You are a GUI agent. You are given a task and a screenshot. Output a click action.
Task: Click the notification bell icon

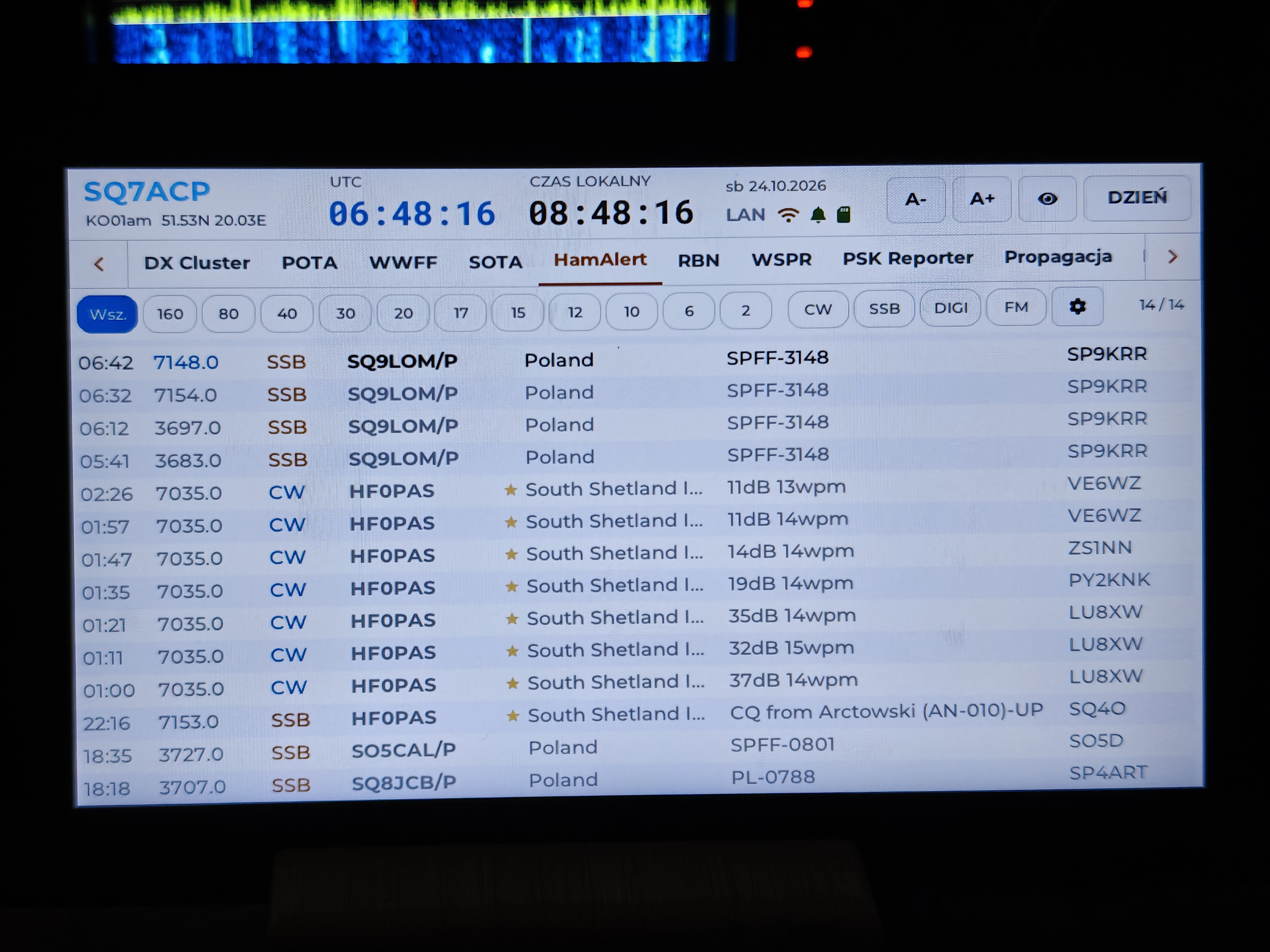pyautogui.click(x=818, y=215)
